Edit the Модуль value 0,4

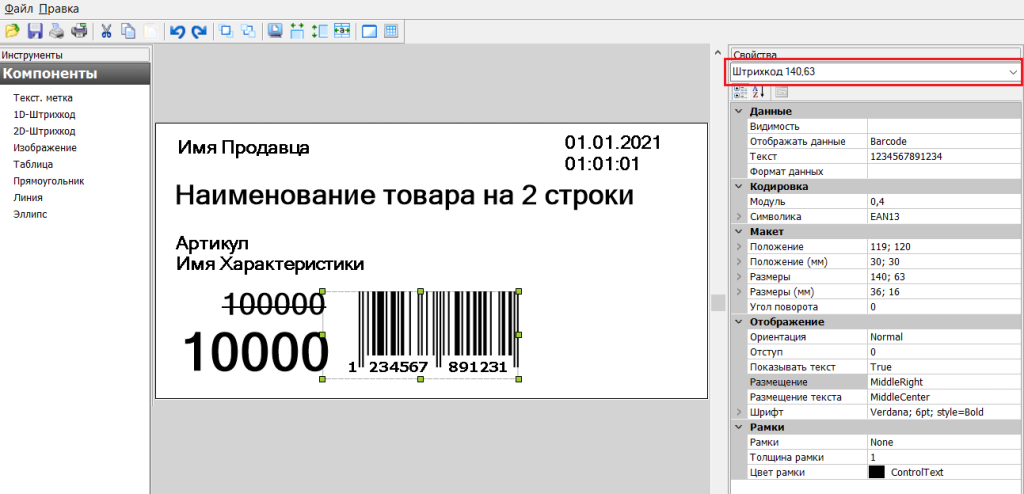point(944,201)
